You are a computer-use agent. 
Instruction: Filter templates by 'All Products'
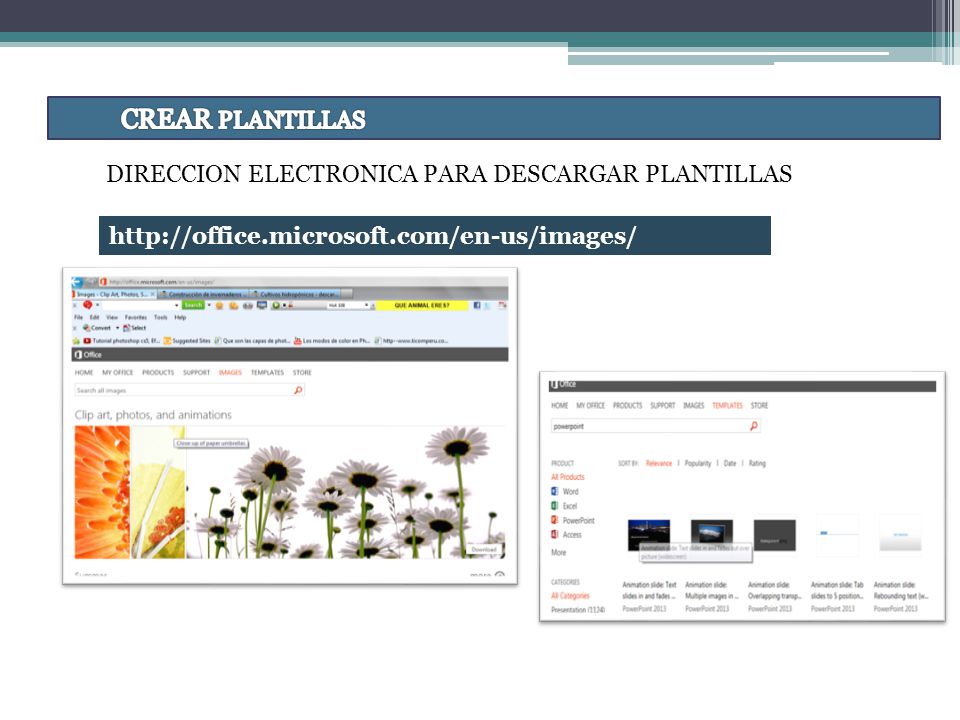[x=568, y=477]
